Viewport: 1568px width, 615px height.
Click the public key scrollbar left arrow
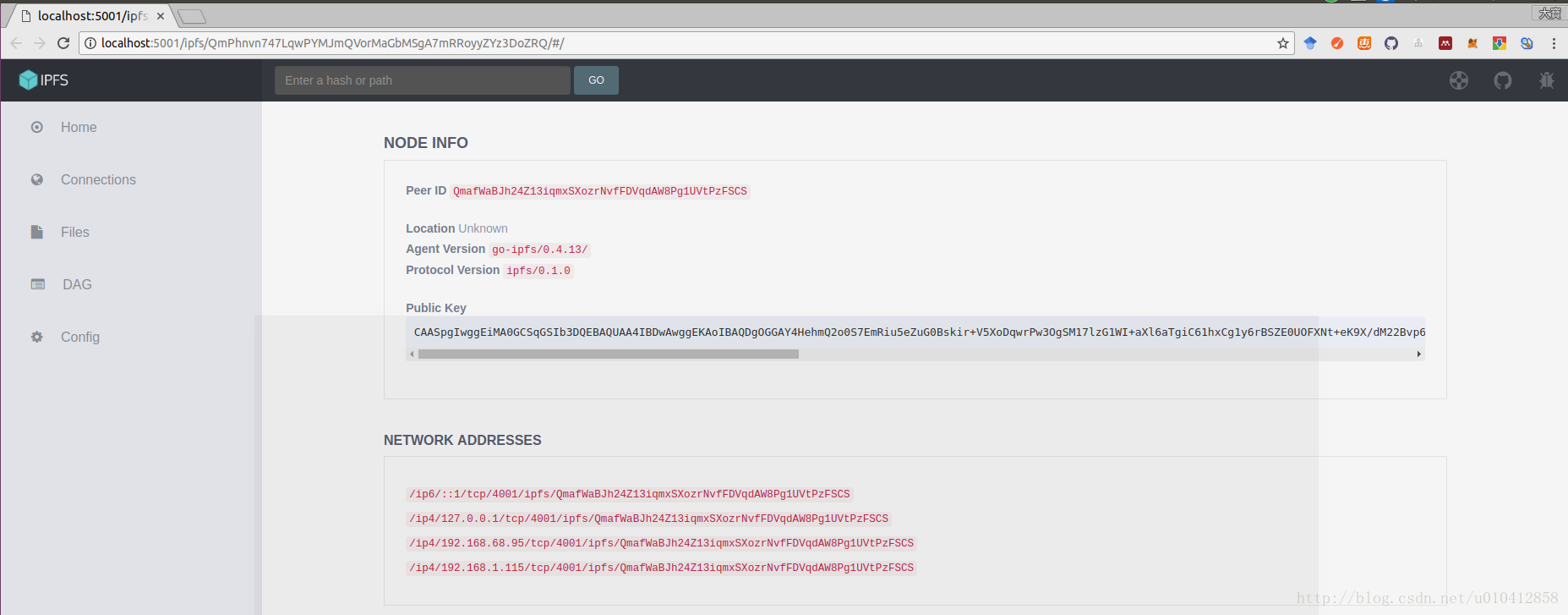[x=412, y=354]
